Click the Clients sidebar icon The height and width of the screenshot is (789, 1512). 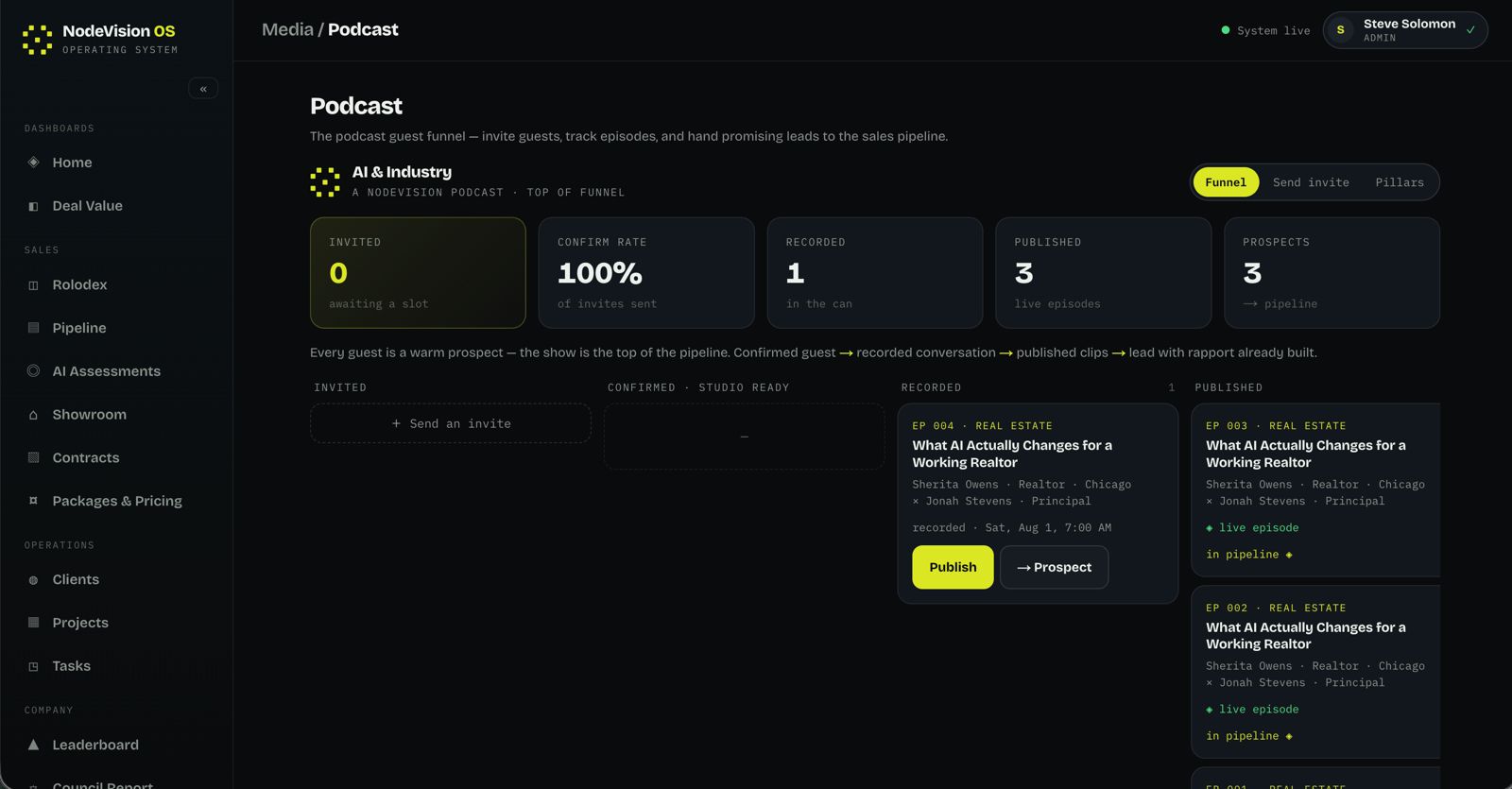pyautogui.click(x=33, y=580)
